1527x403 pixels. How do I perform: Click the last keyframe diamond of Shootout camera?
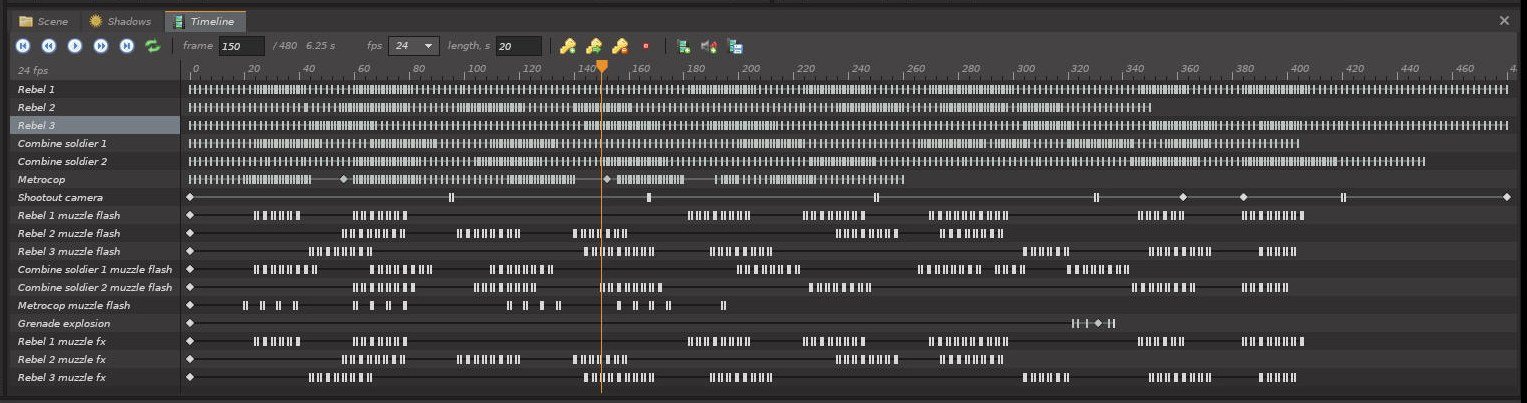coord(1507,198)
